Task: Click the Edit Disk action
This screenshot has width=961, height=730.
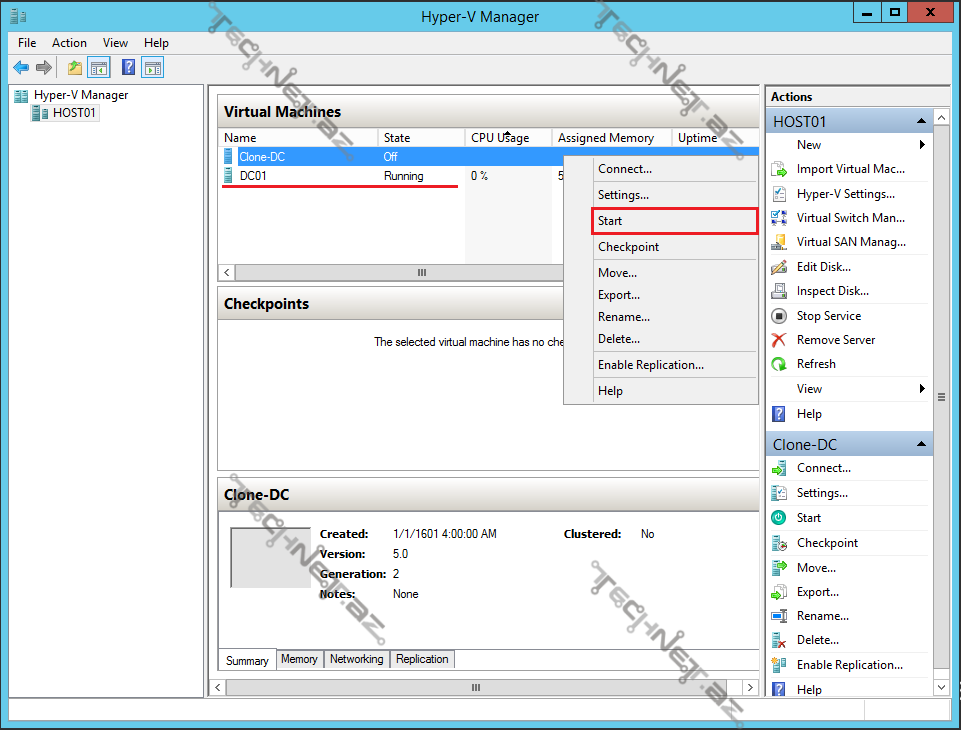Action: coord(823,267)
